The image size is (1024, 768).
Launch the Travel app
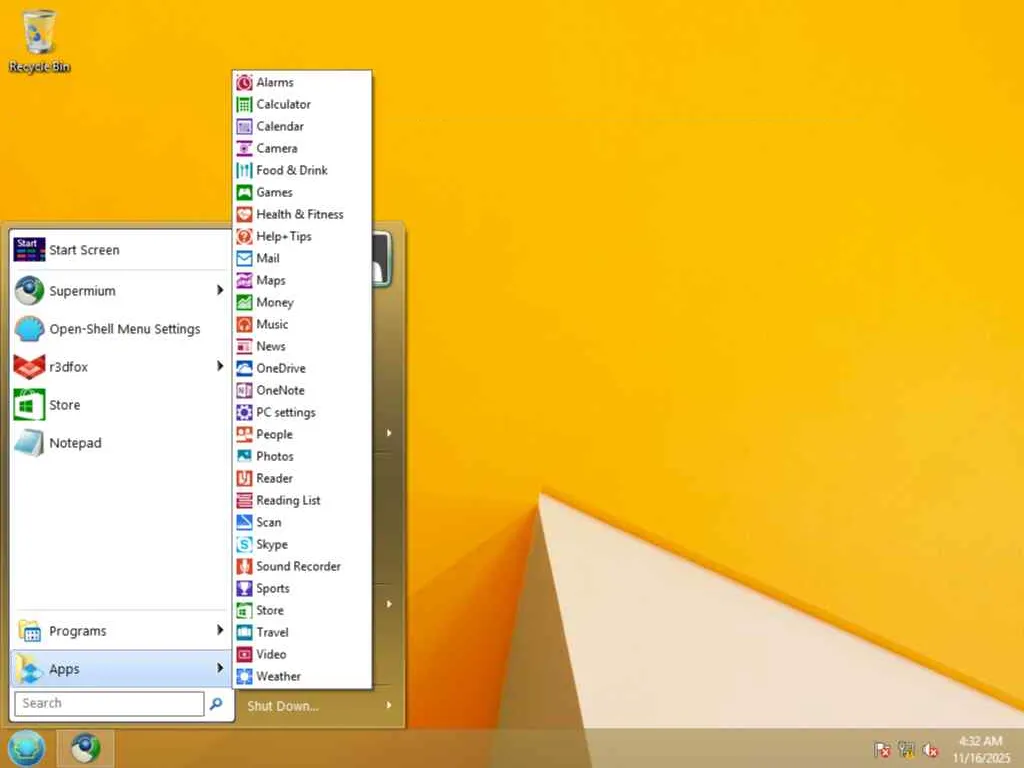[x=302, y=632]
